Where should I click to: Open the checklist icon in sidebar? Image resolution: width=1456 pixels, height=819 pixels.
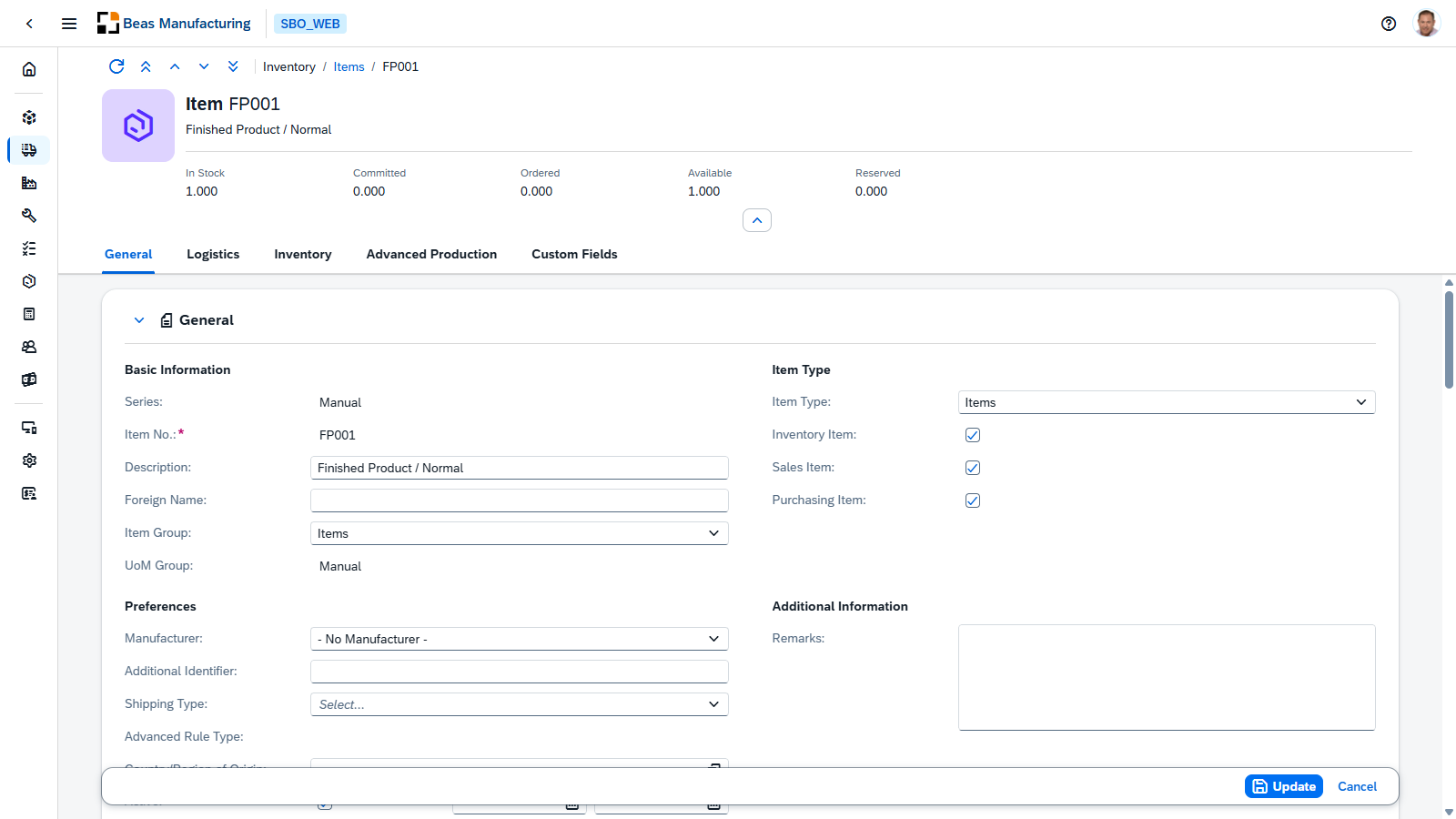29,248
